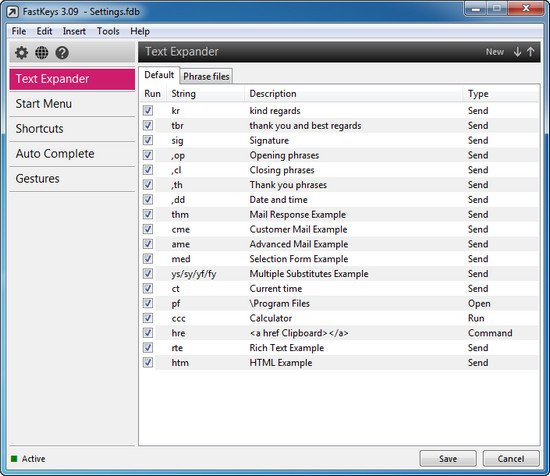
Task: Toggle checkbox for ,th Thank you phrases
Action: pyautogui.click(x=148, y=185)
